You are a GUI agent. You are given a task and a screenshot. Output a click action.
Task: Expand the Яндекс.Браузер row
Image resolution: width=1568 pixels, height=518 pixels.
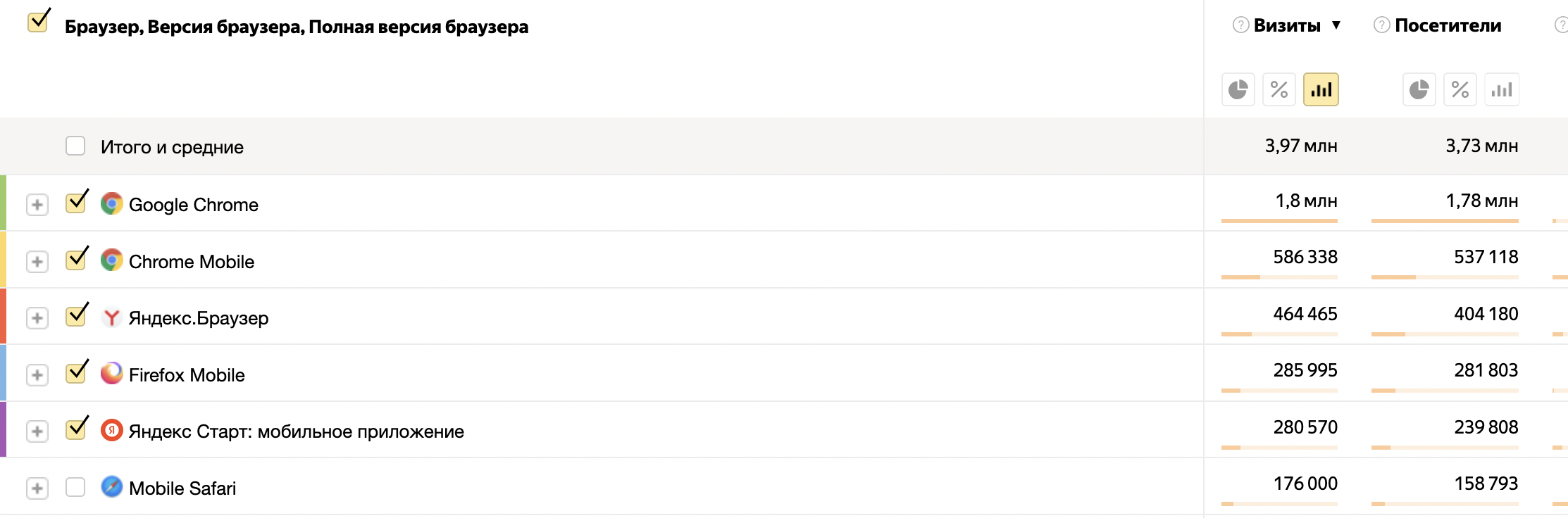(x=37, y=318)
